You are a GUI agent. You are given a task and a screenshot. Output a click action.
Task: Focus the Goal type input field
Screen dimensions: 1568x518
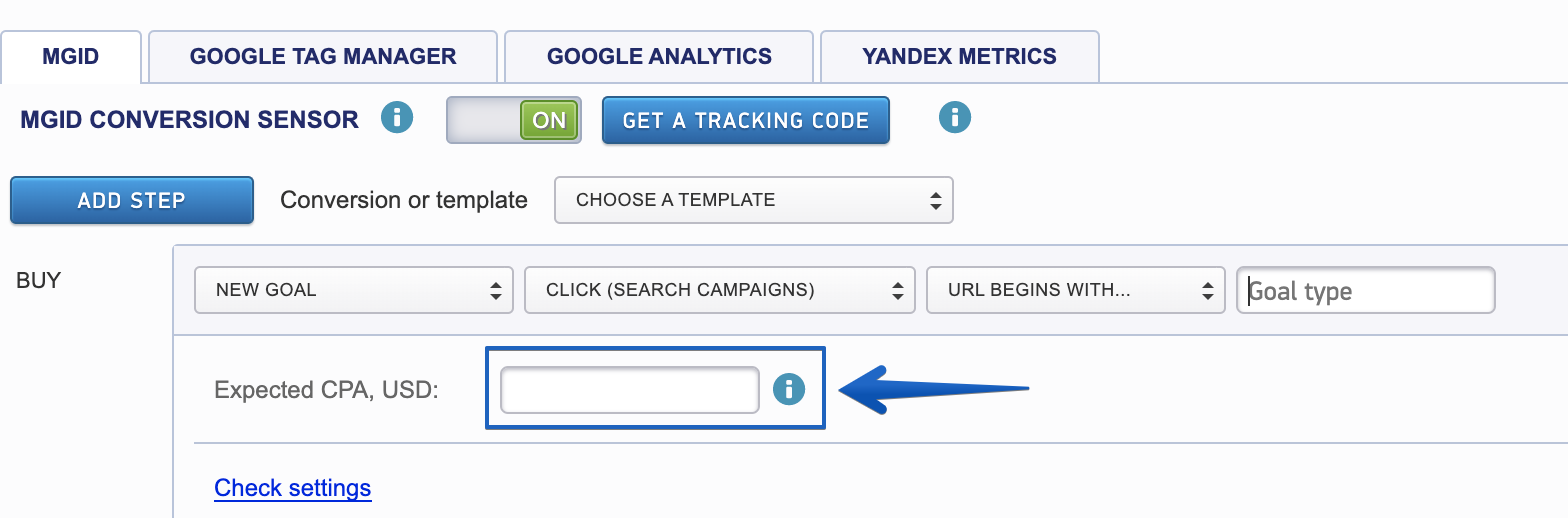point(1366,290)
